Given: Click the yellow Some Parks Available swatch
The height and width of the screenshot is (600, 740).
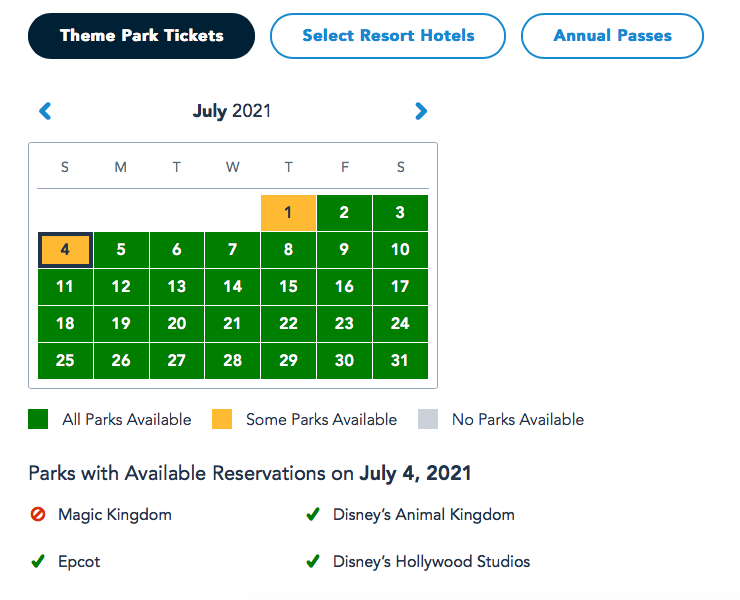Looking at the screenshot, I should pos(222,420).
